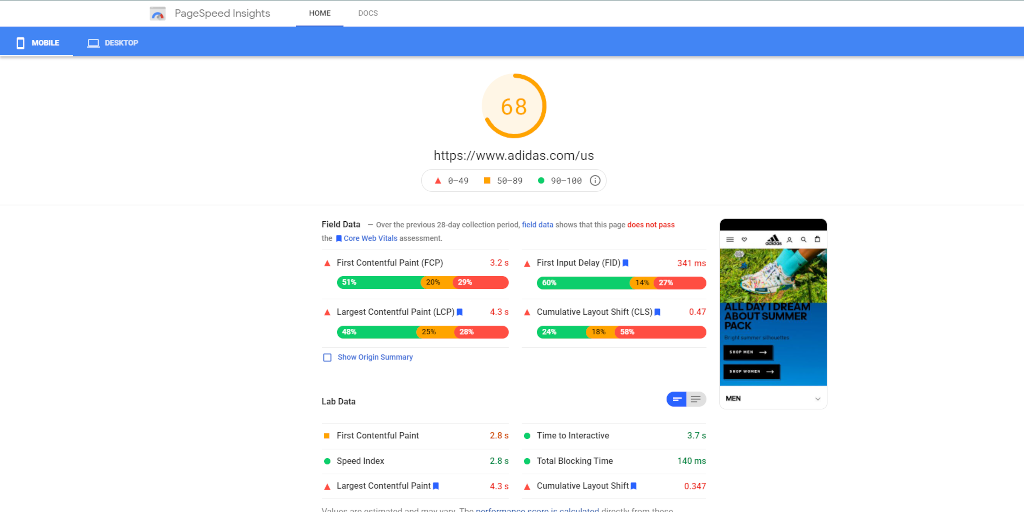Click the SHOP MEN button in the preview
Image resolution: width=1024 pixels, height=512 pixels.
point(748,353)
